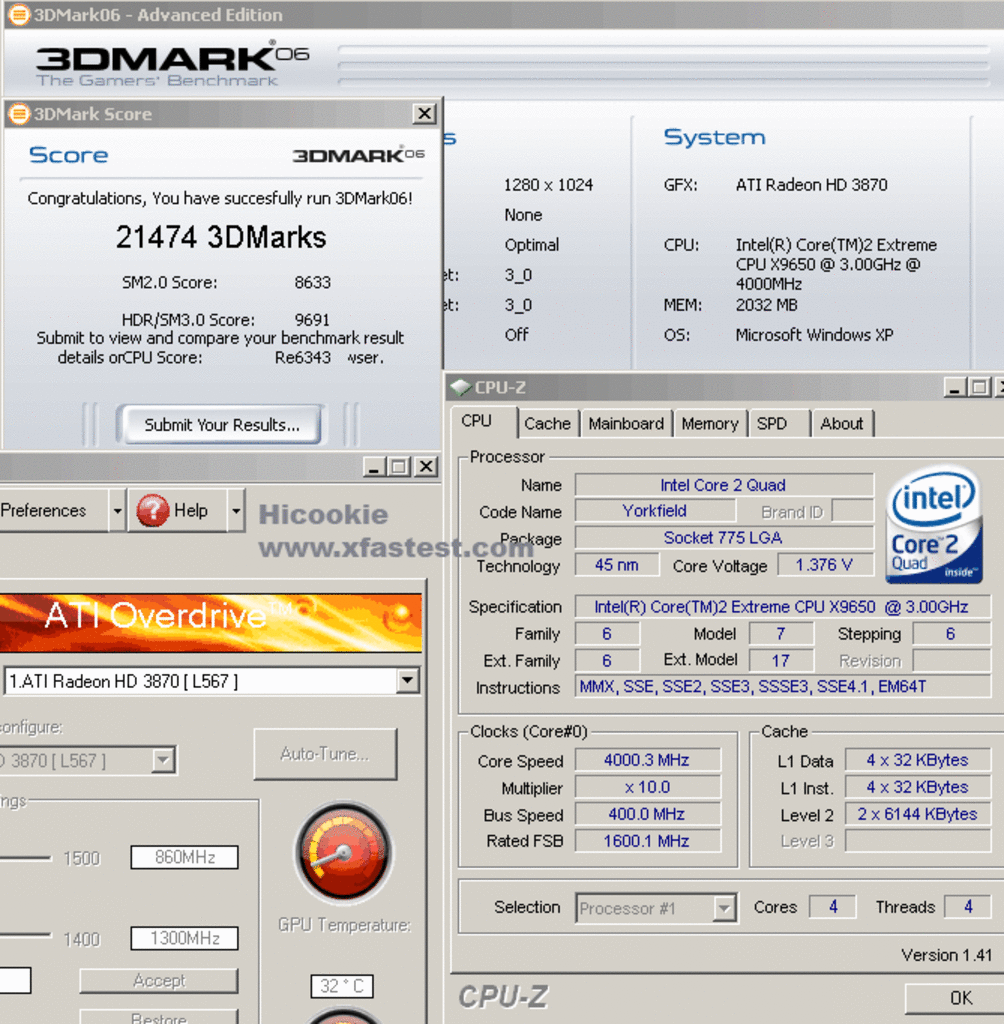Click the 3DMark06 Advanced Edition title icon
This screenshot has height=1024, width=1004.
[x=18, y=14]
